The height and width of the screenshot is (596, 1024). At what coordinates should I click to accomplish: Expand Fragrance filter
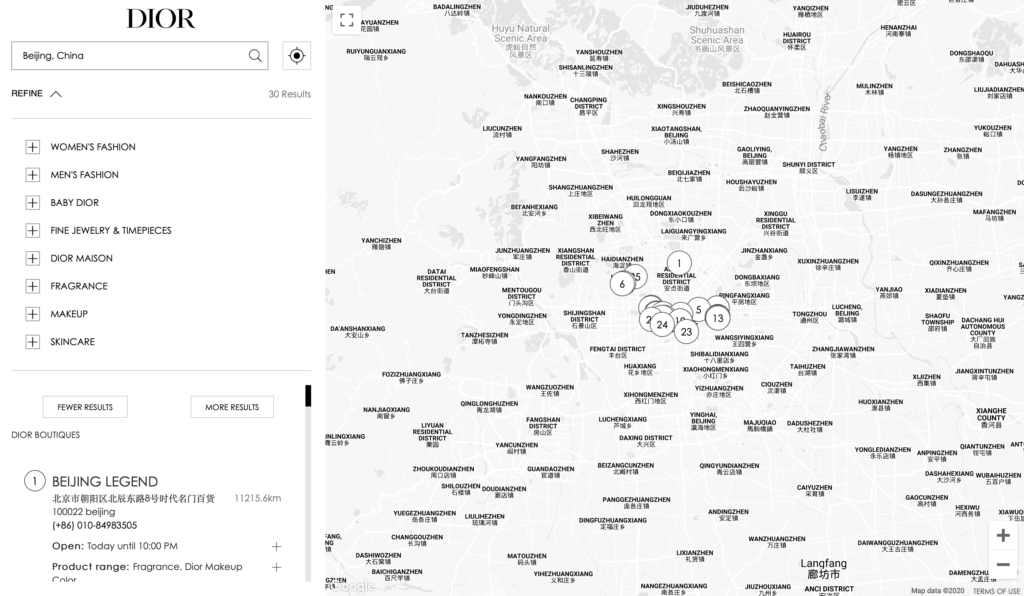point(33,286)
